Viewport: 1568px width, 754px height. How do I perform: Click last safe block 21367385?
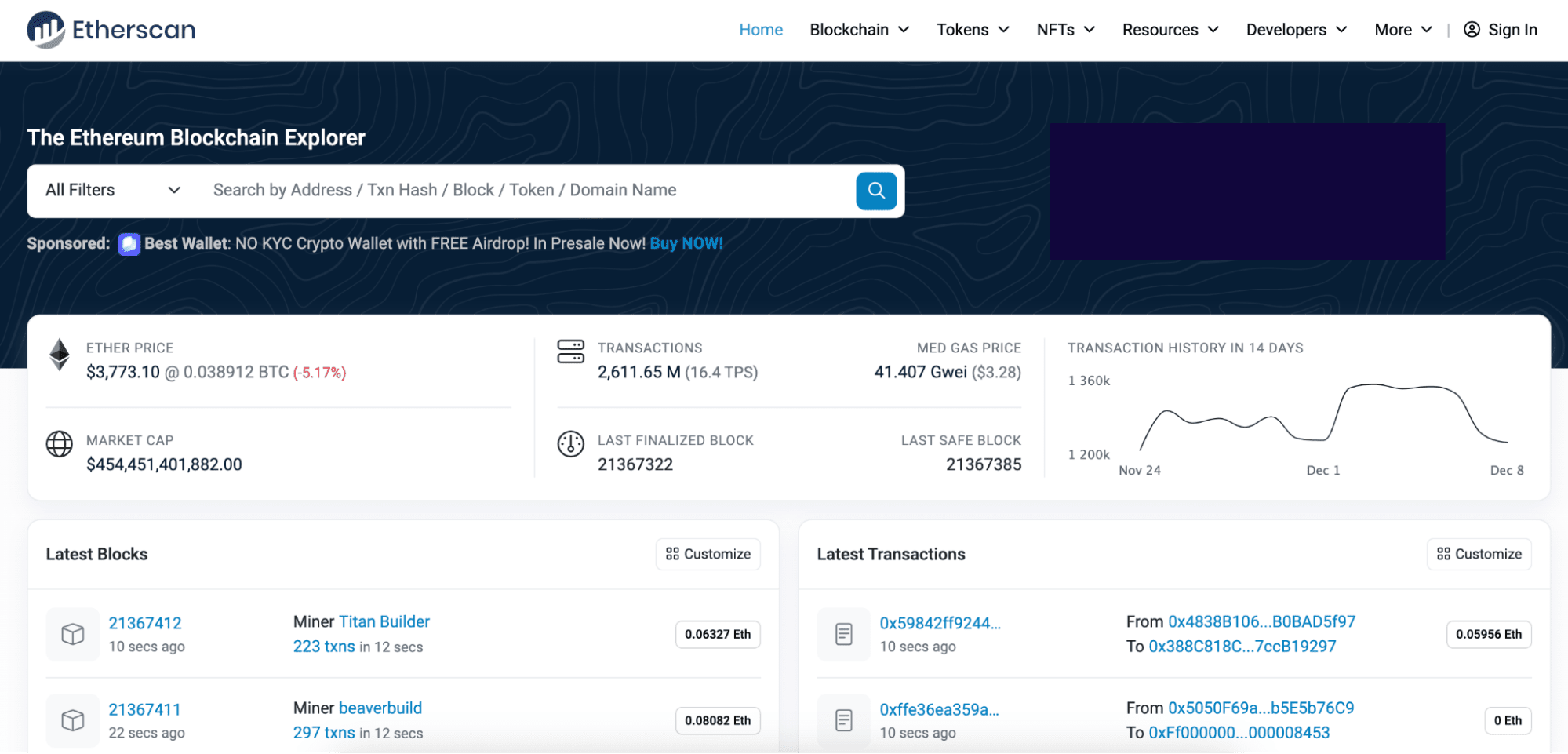pos(984,465)
